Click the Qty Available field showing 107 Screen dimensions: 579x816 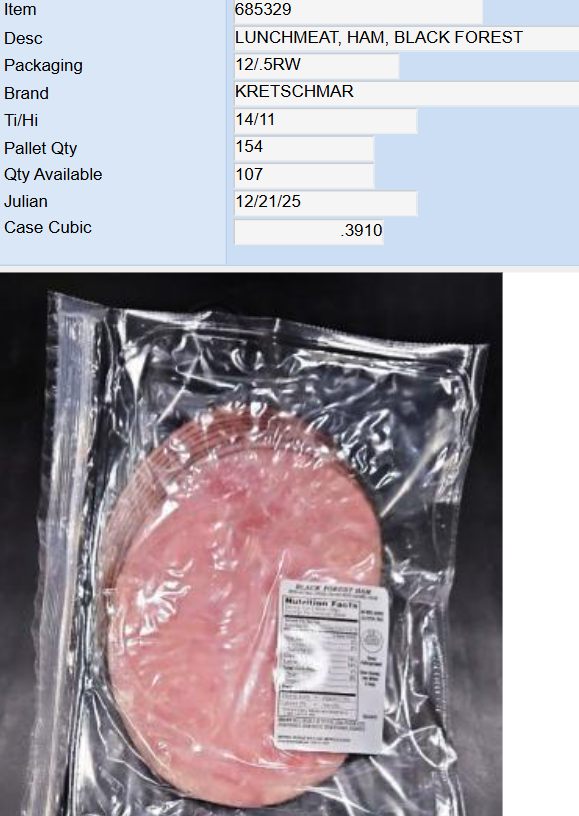(x=304, y=175)
